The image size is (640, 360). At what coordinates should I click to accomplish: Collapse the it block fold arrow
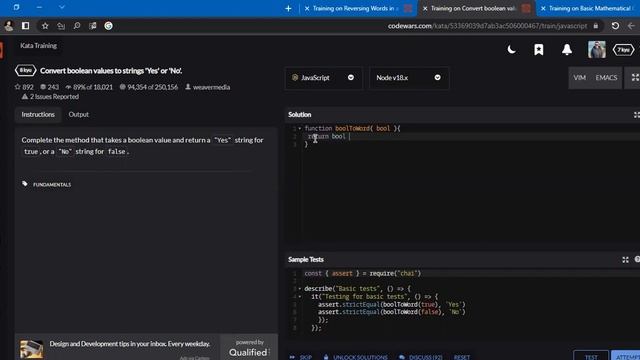click(x=300, y=297)
